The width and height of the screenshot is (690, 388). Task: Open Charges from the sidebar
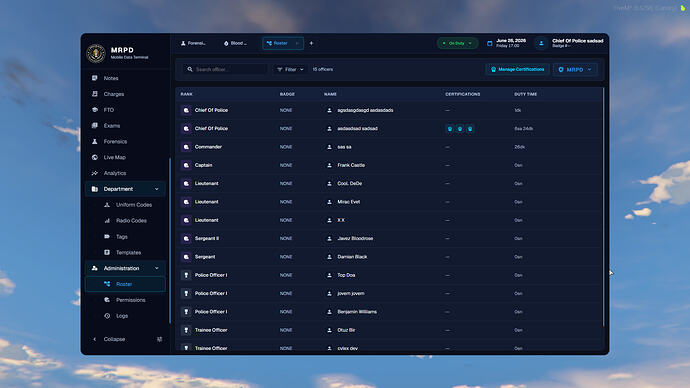(x=113, y=94)
